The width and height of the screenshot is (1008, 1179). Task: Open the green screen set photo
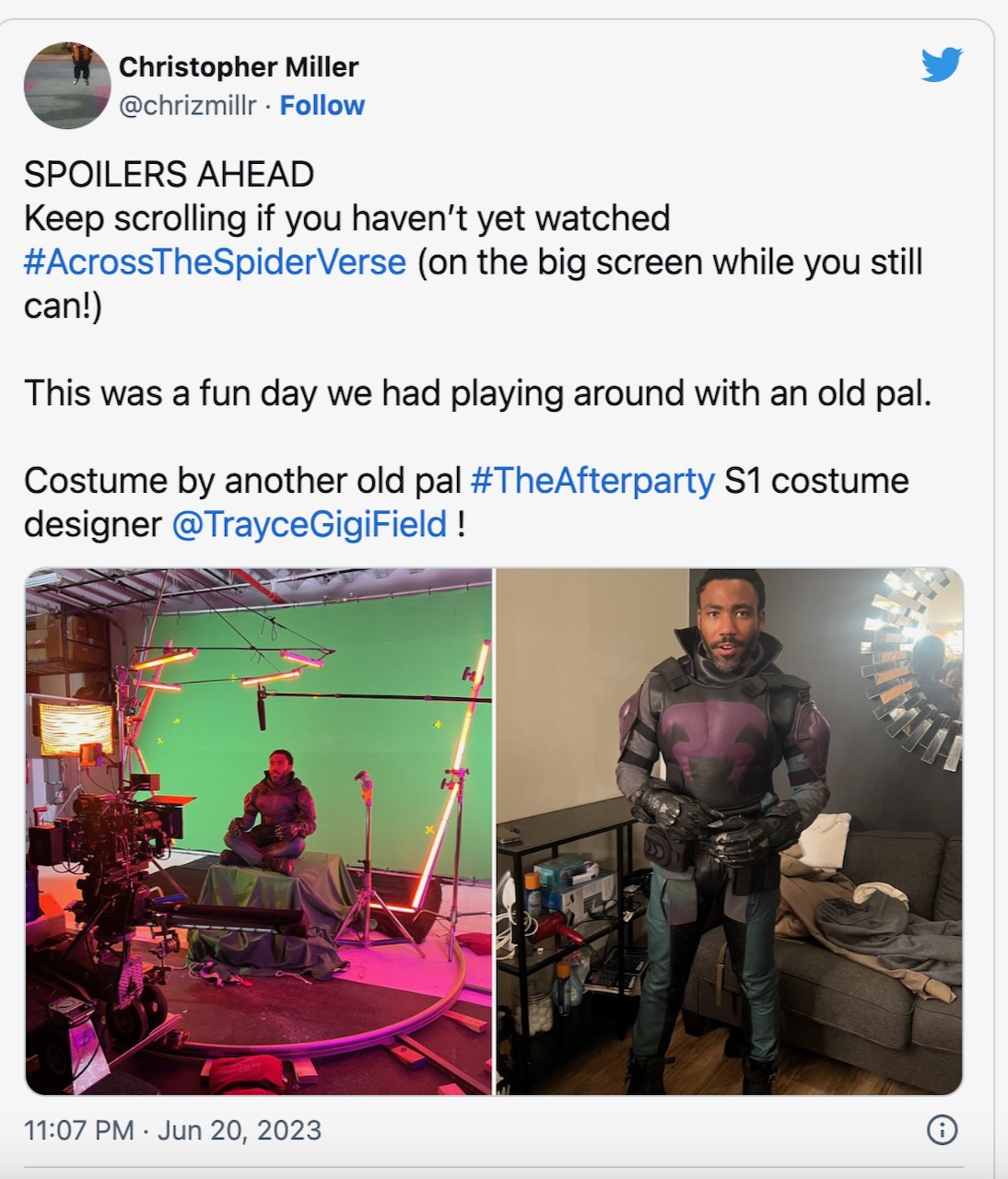(259, 832)
